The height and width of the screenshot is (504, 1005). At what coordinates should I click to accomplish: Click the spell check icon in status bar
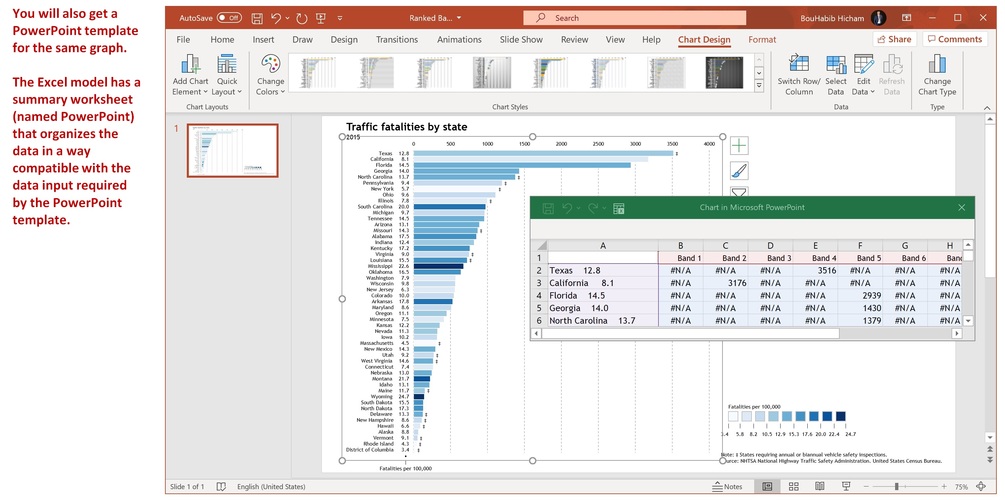pyautogui.click(x=221, y=487)
